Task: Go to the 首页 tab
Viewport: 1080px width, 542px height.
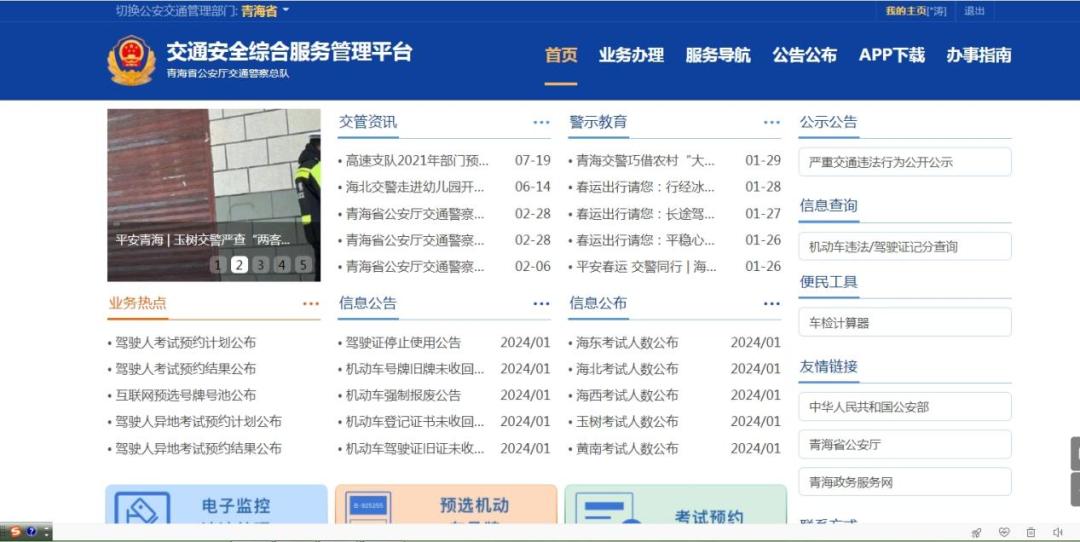Action: (x=561, y=55)
